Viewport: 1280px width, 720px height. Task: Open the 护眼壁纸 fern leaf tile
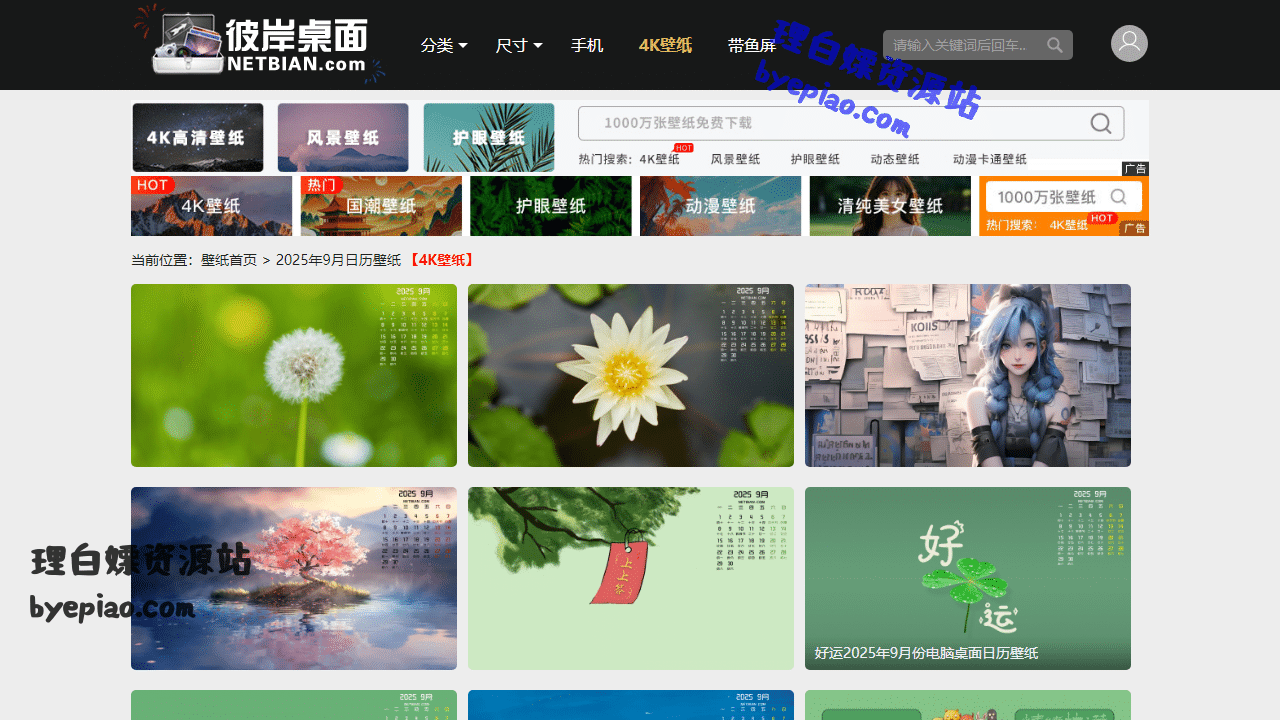(x=551, y=206)
